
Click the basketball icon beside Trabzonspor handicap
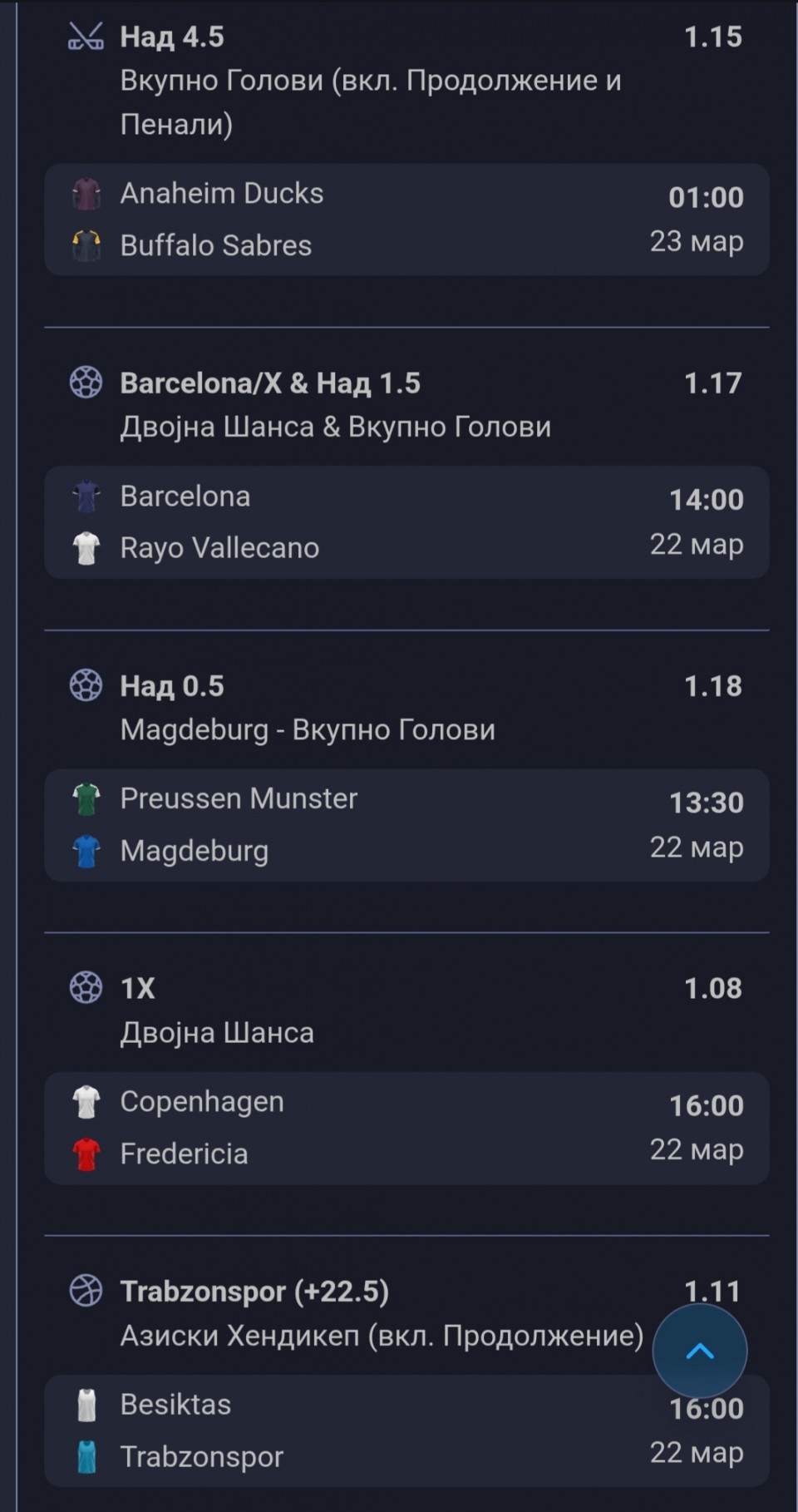point(86,1291)
